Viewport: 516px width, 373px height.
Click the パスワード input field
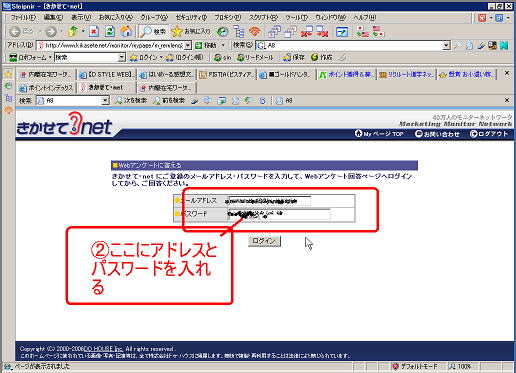click(279, 214)
